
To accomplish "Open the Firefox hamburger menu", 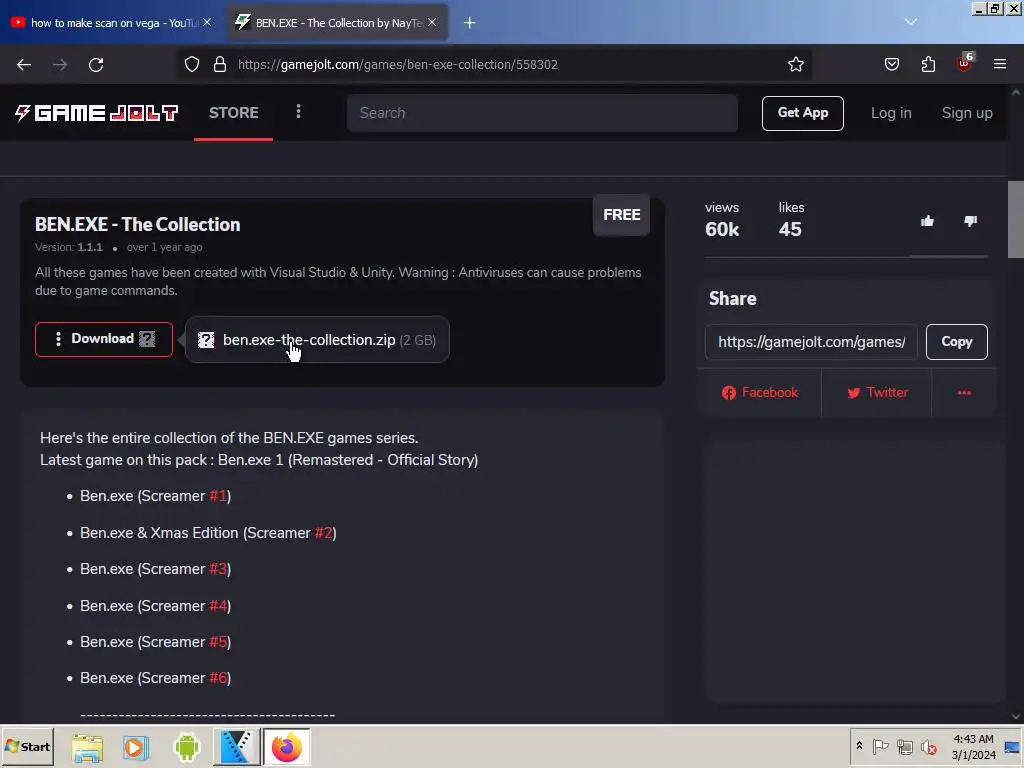I will coord(1000,65).
